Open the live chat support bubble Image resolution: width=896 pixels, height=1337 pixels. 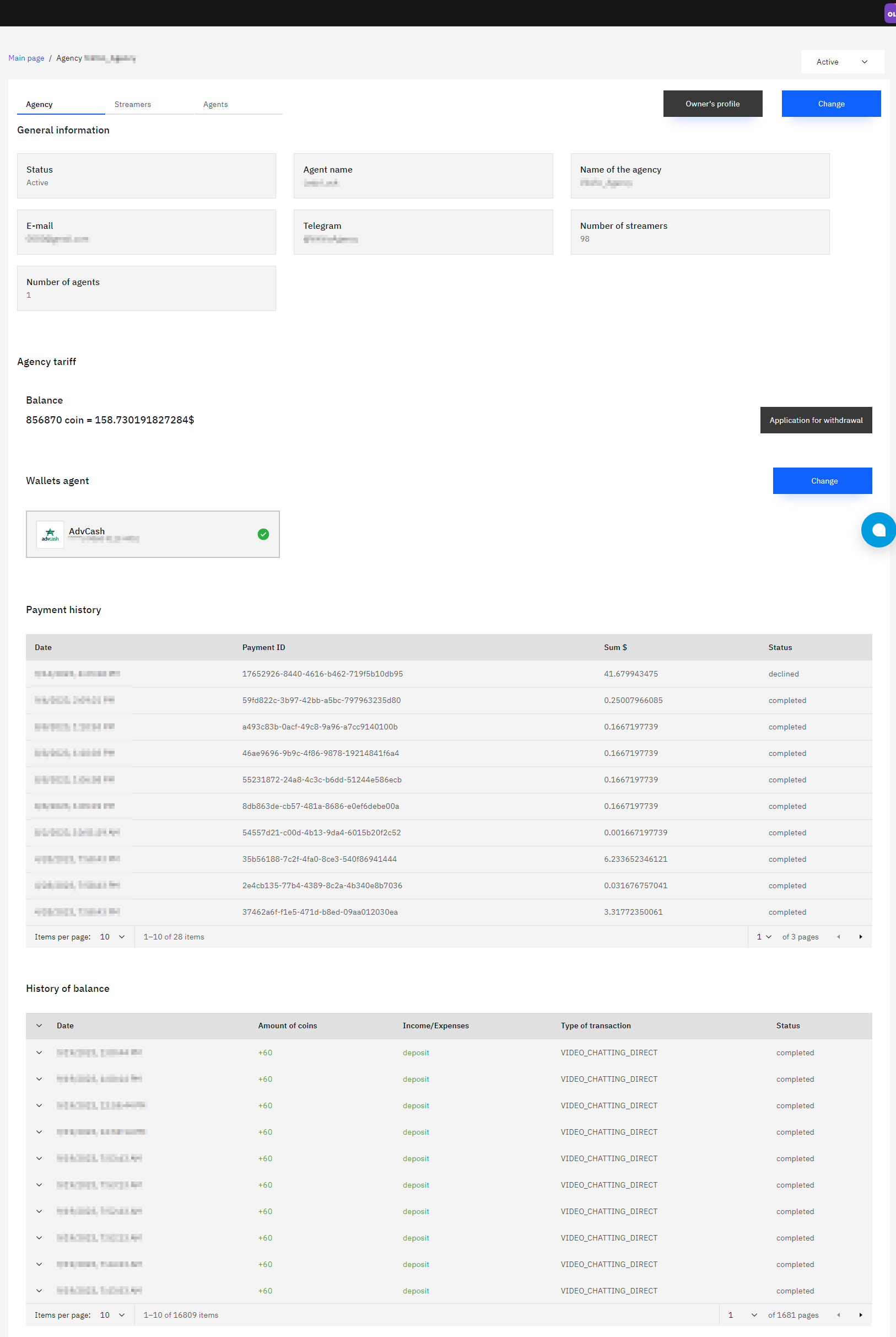click(x=878, y=530)
